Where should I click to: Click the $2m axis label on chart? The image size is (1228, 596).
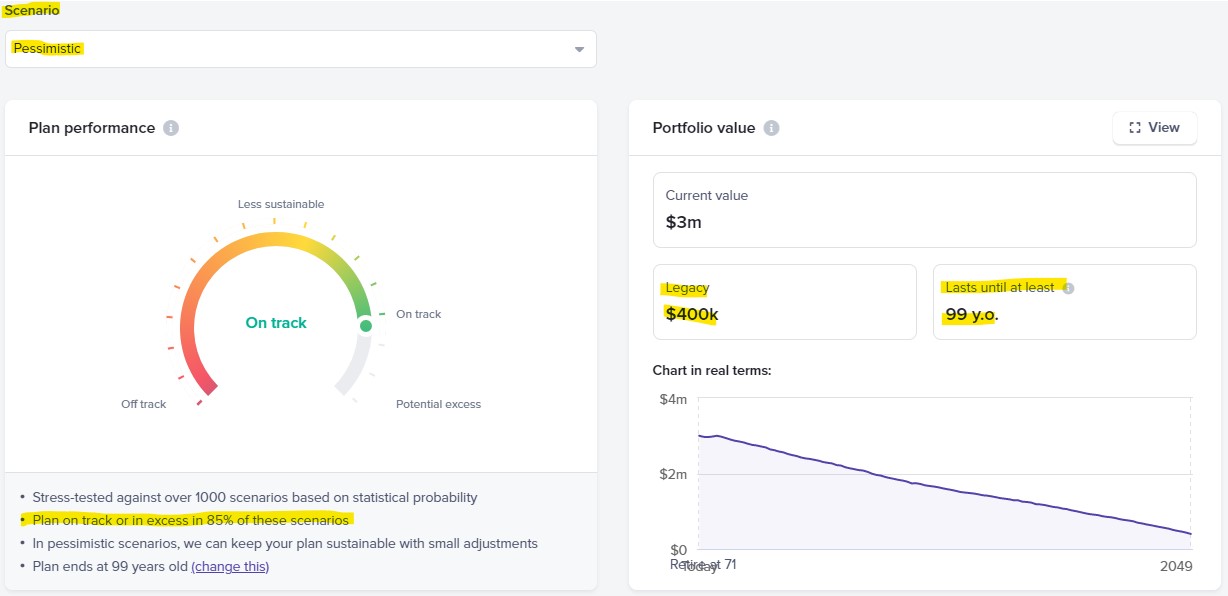point(673,474)
